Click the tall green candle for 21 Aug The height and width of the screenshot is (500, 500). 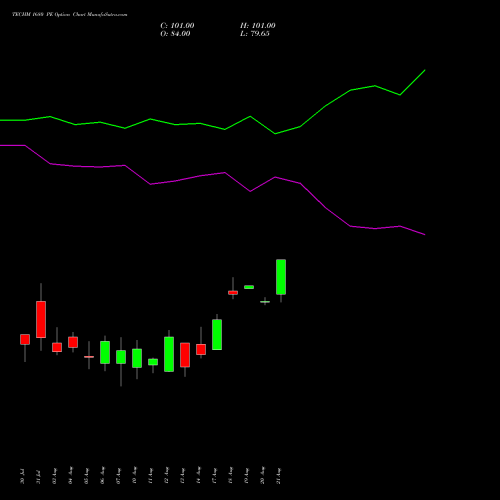pyautogui.click(x=281, y=277)
